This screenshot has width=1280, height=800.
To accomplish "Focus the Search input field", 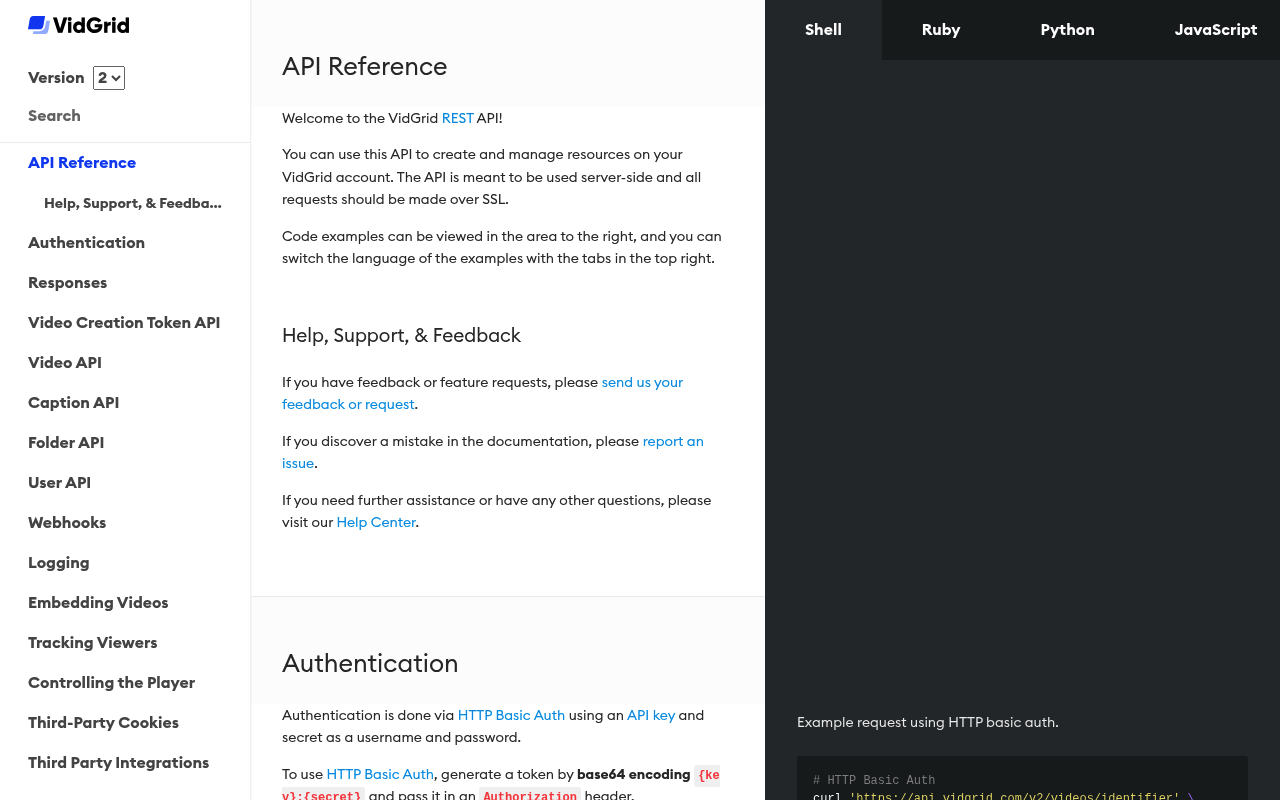I will (x=125, y=116).
